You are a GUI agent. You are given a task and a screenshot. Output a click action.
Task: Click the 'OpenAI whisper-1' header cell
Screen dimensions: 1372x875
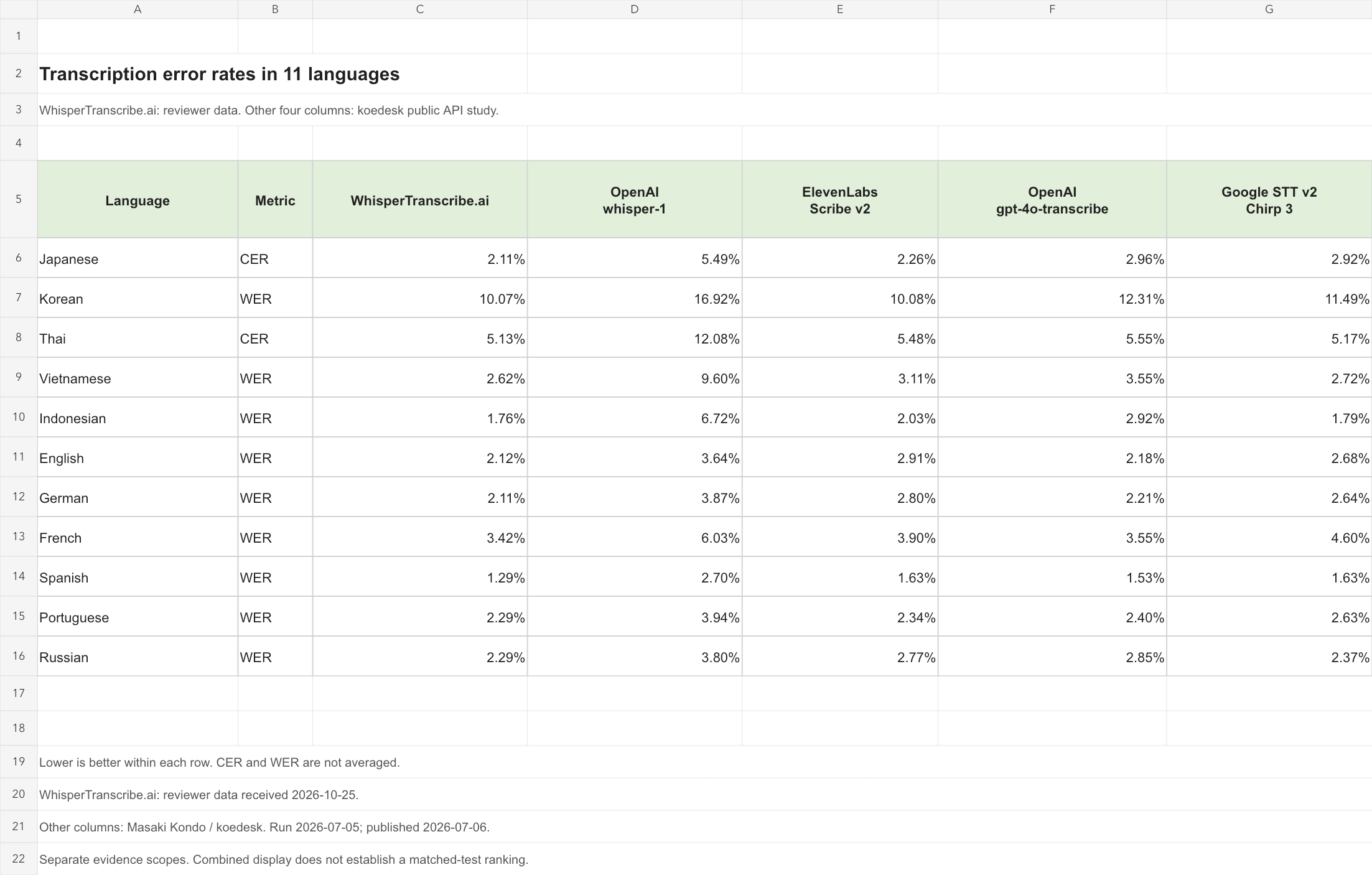pos(635,200)
